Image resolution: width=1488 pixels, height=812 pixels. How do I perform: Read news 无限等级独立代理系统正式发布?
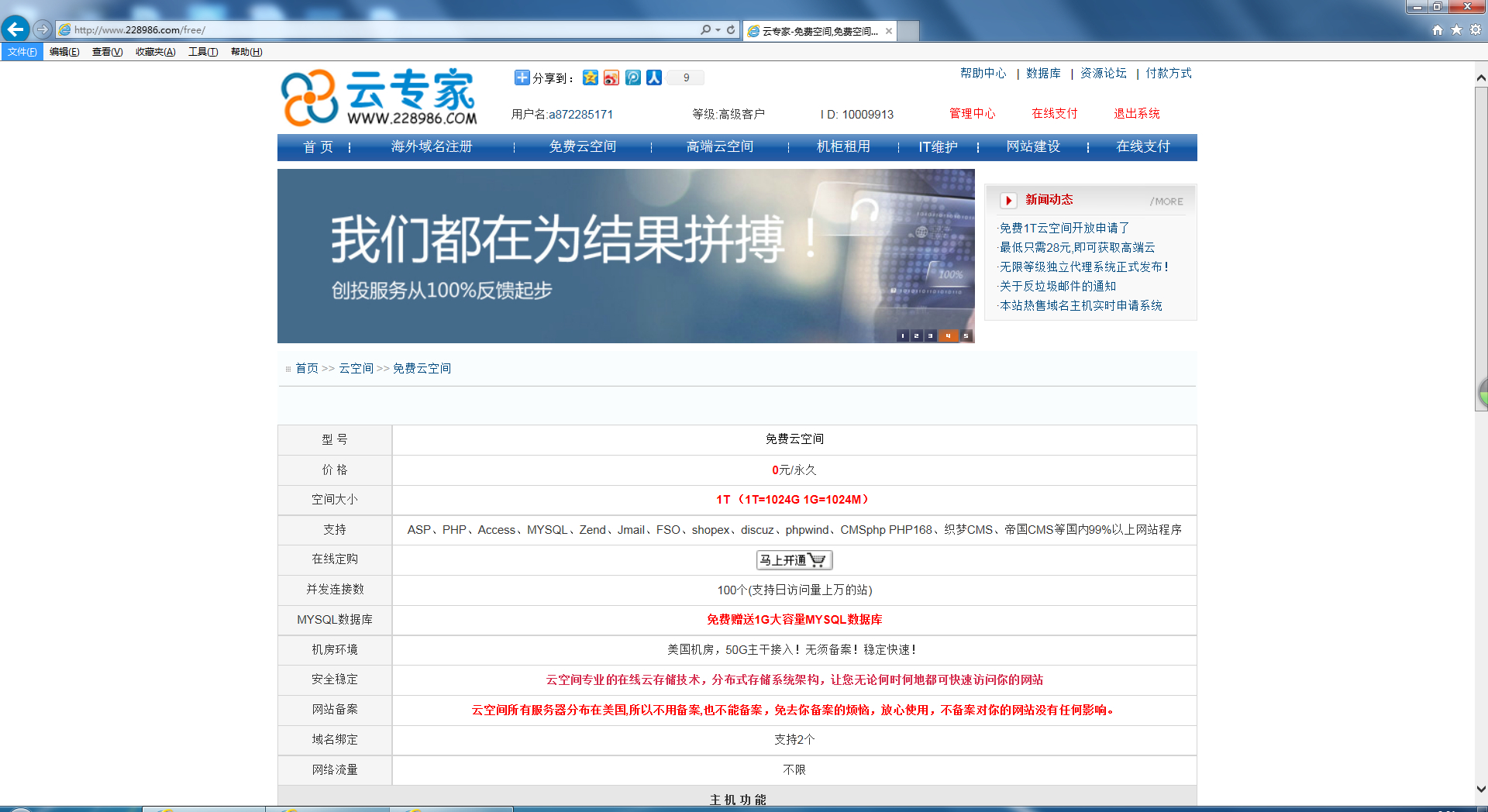pos(1084,267)
